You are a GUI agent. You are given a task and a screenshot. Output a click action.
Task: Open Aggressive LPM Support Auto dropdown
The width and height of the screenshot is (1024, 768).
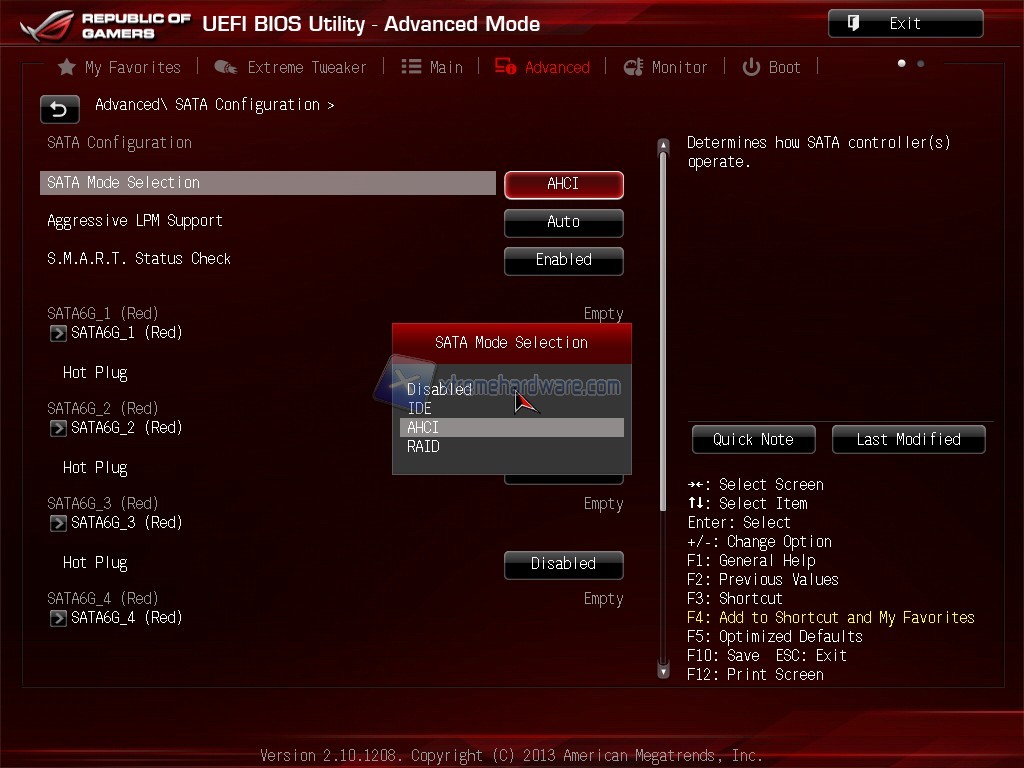coord(563,222)
